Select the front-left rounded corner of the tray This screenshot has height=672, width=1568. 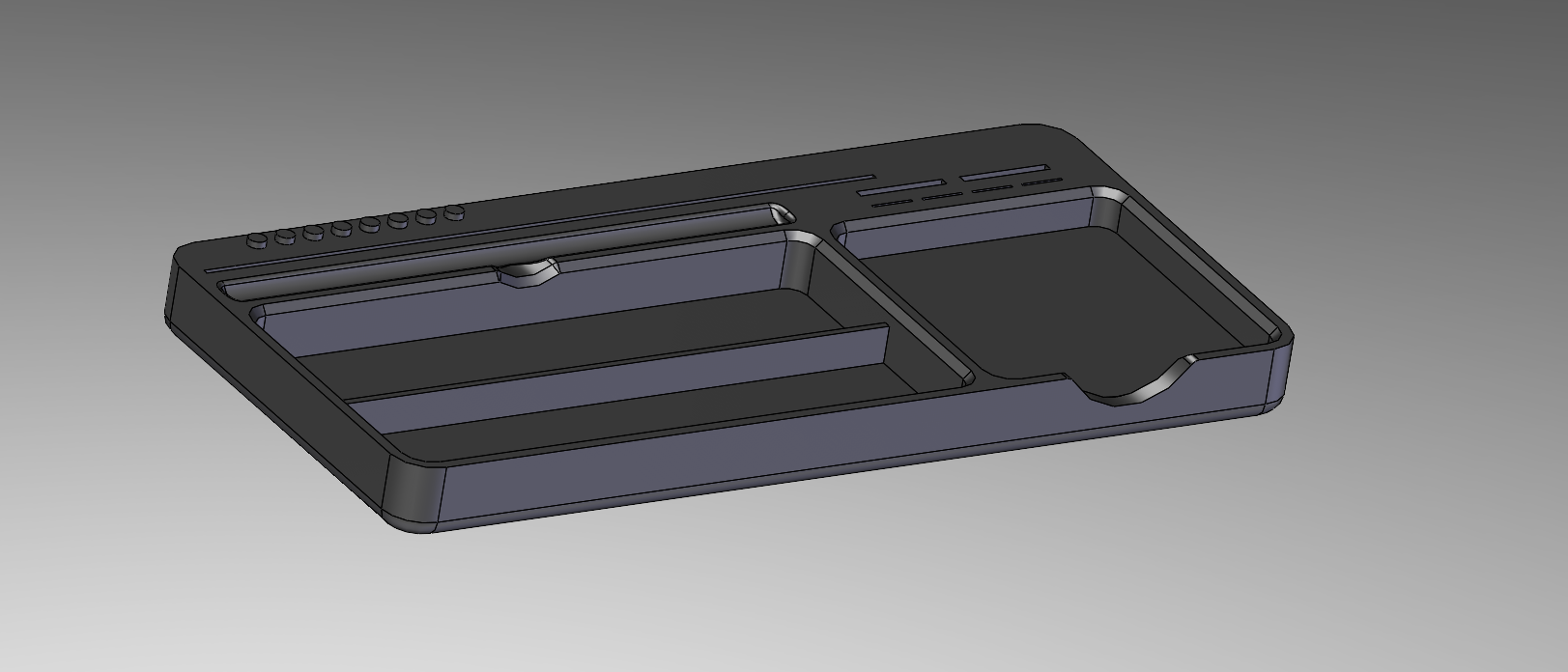pos(413,492)
